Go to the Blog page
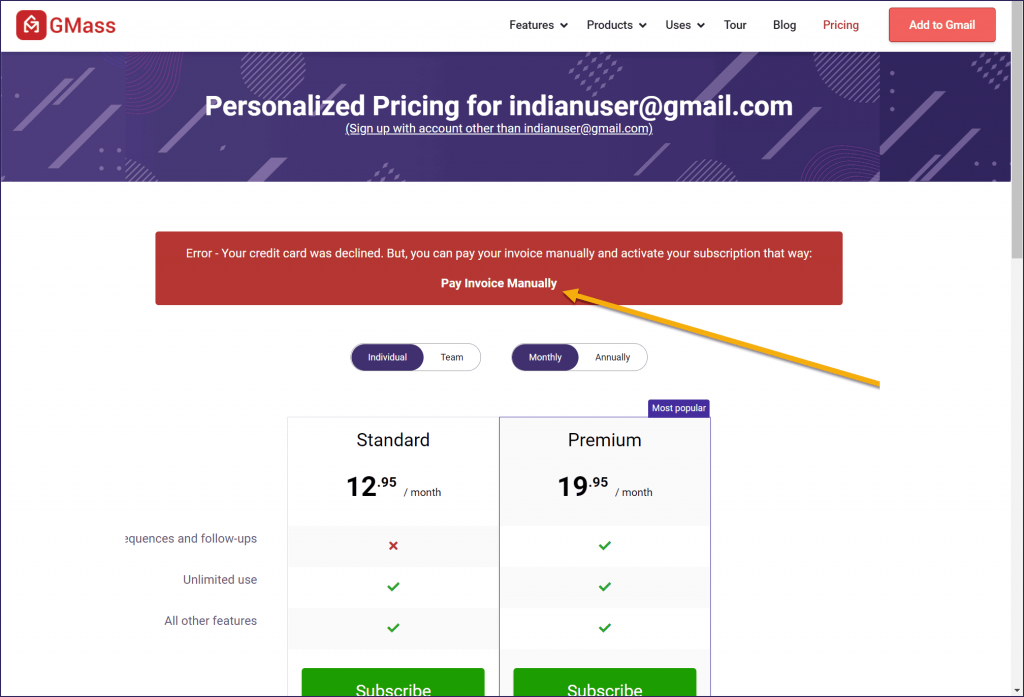Image resolution: width=1024 pixels, height=697 pixels. (x=784, y=25)
